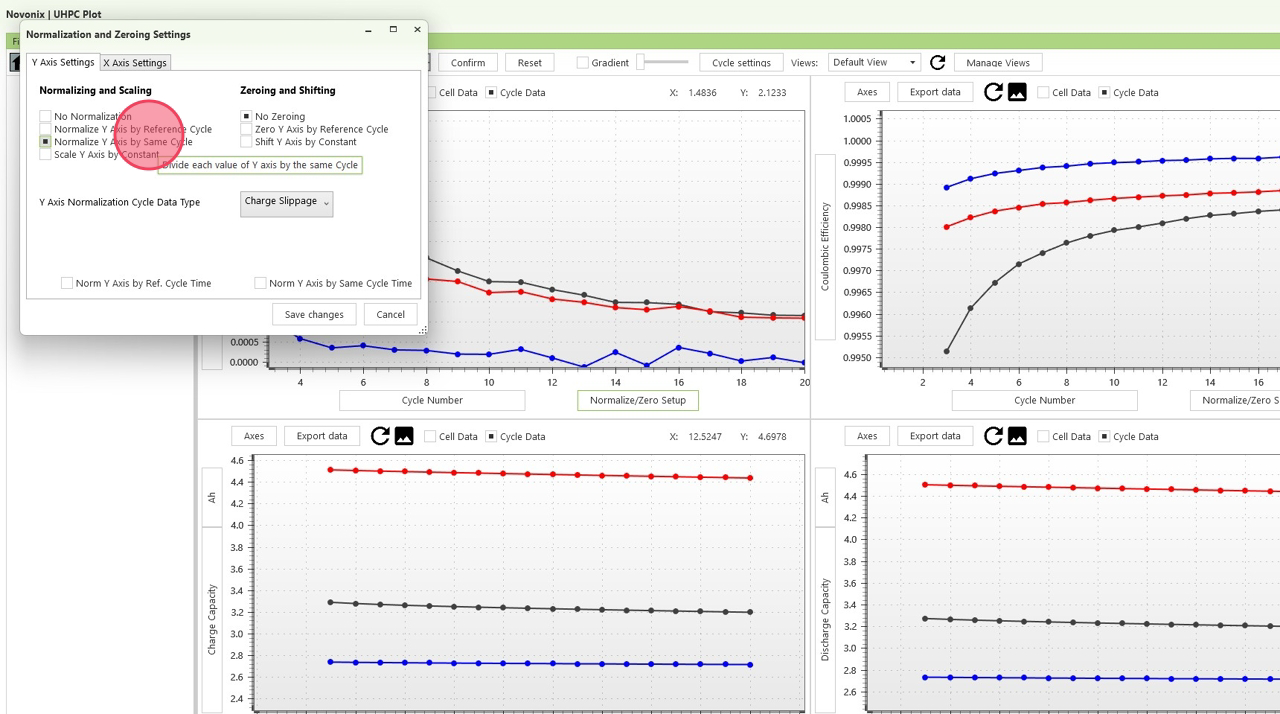The image size is (1280, 714).
Task: Maximize the Normalization and Zeroing Settings dialog
Action: point(393,30)
